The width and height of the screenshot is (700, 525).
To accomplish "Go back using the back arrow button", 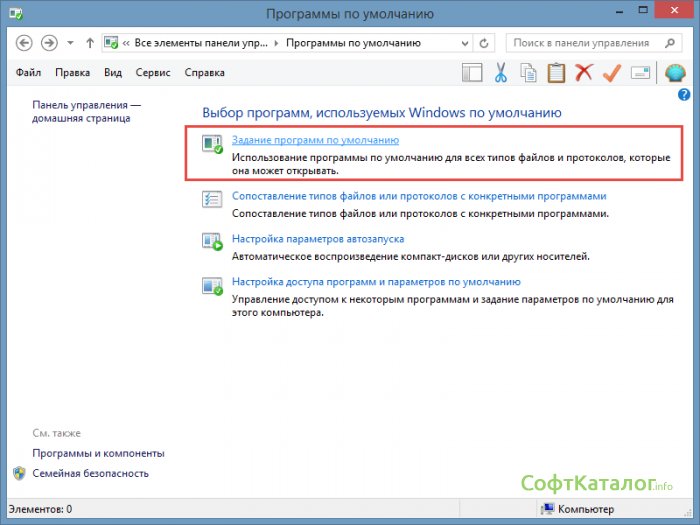I will pos(25,44).
